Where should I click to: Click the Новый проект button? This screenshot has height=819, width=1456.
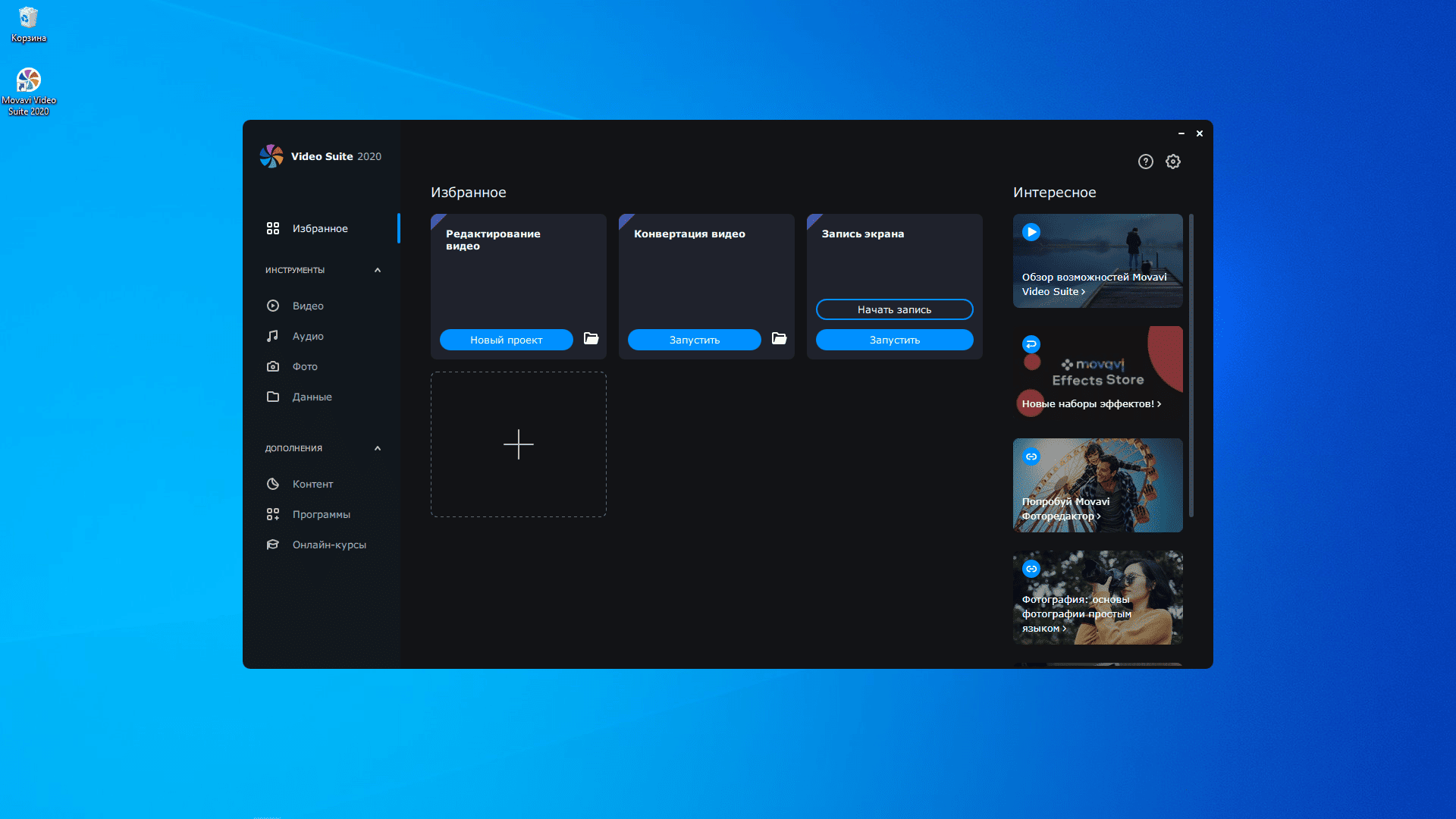pos(507,340)
